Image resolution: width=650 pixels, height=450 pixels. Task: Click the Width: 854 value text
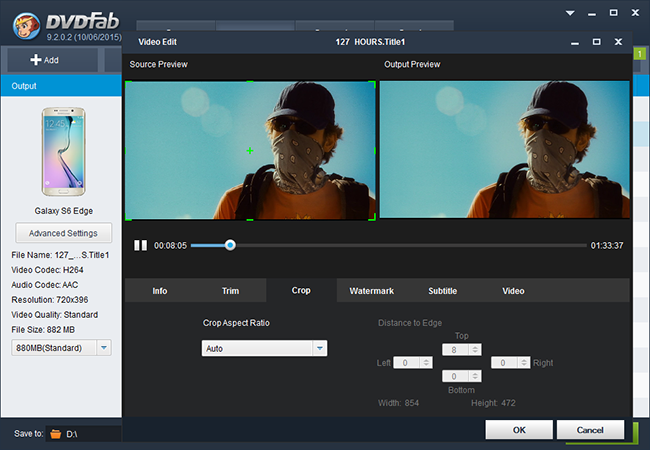point(398,403)
